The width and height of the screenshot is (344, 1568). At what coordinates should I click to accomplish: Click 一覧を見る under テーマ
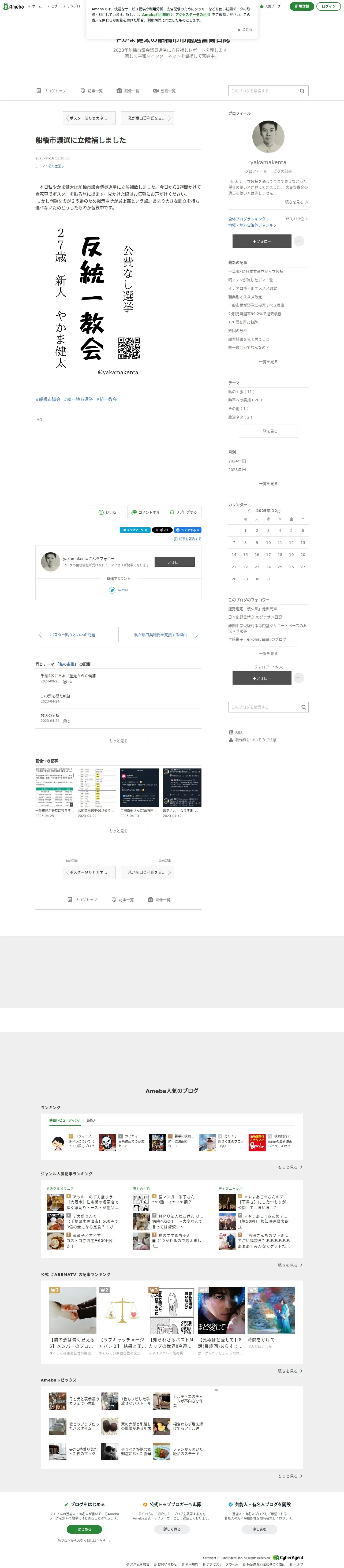pos(268,431)
